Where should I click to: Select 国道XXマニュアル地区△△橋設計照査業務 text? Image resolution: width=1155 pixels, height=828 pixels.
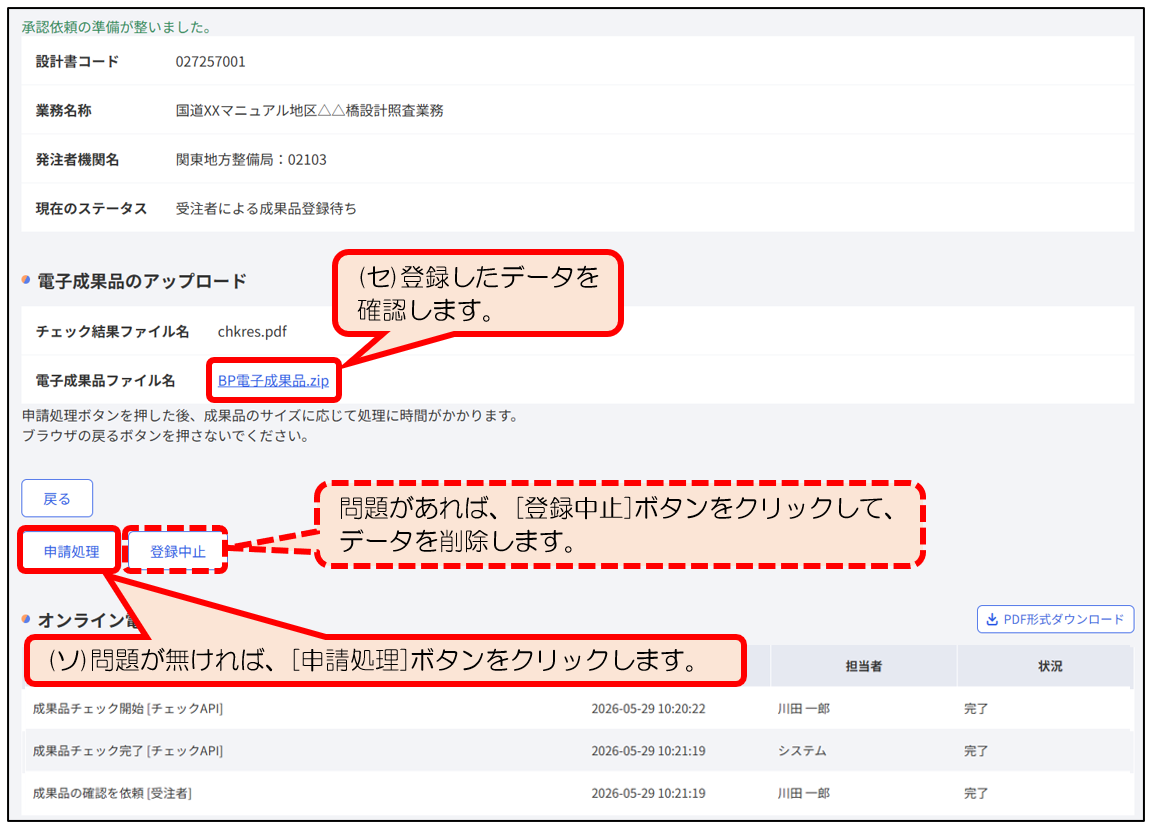309,110
